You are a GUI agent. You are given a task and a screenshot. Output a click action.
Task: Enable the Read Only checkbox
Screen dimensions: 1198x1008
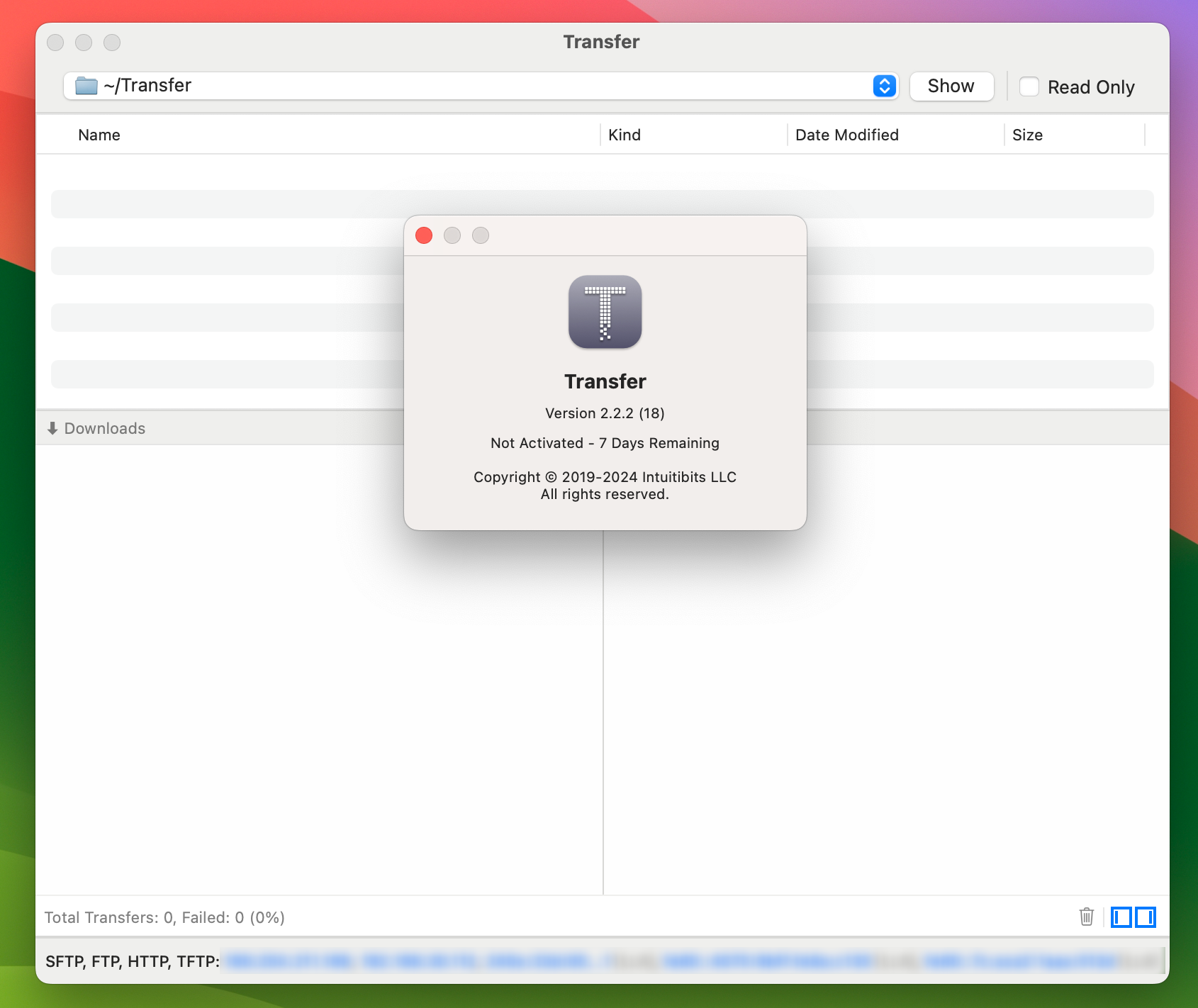[1029, 86]
